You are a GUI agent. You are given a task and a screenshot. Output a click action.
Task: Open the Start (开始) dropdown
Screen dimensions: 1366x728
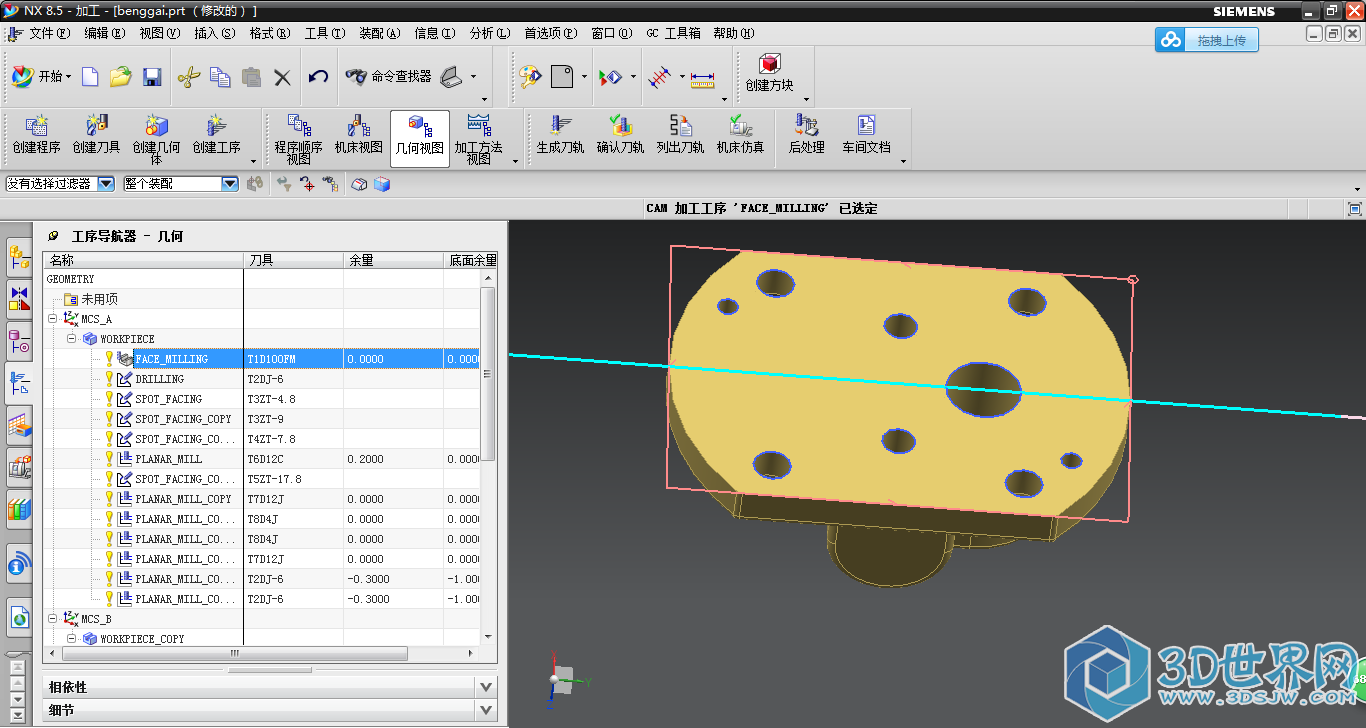pos(42,76)
